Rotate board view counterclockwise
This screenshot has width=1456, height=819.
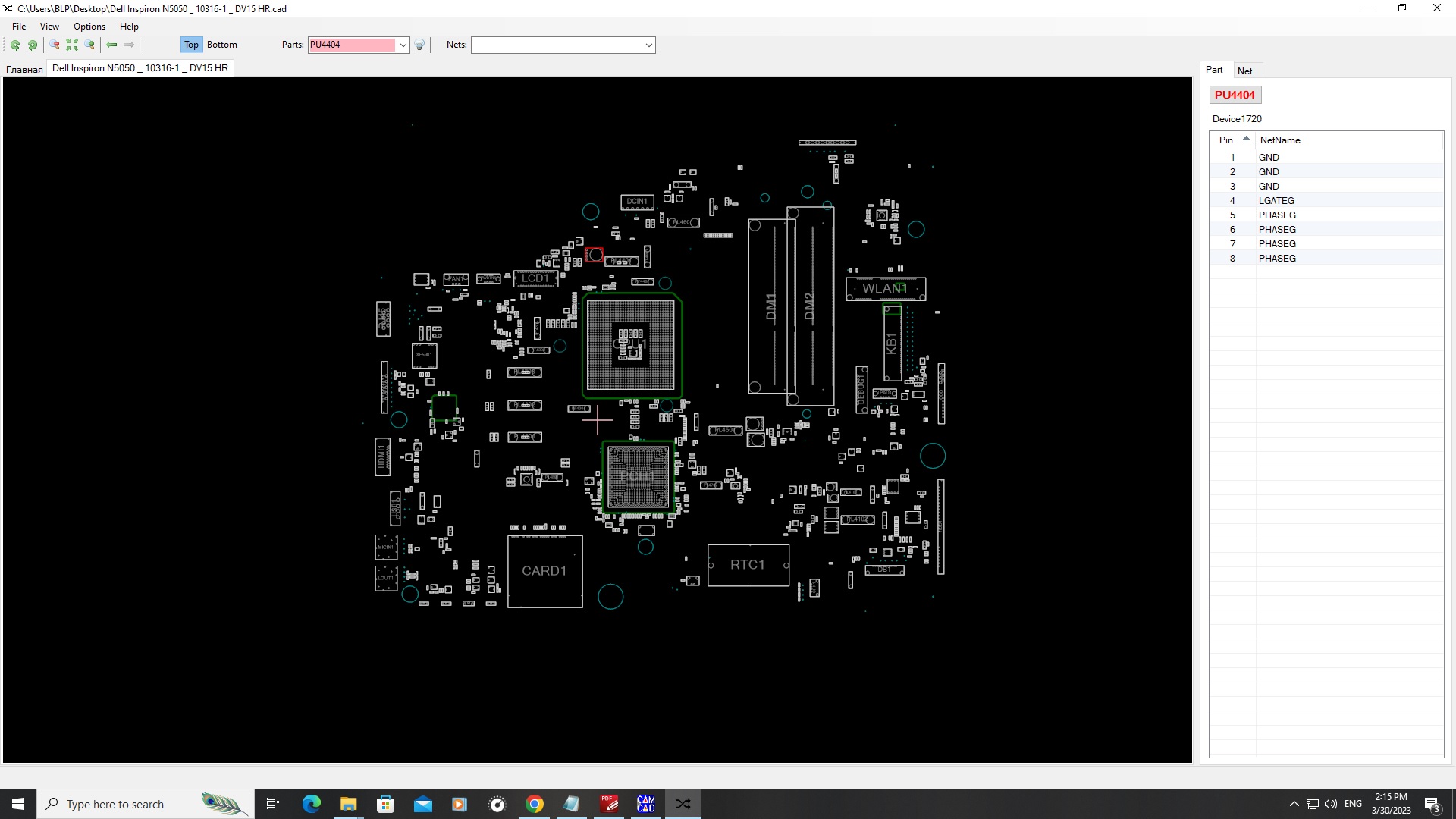tap(15, 45)
